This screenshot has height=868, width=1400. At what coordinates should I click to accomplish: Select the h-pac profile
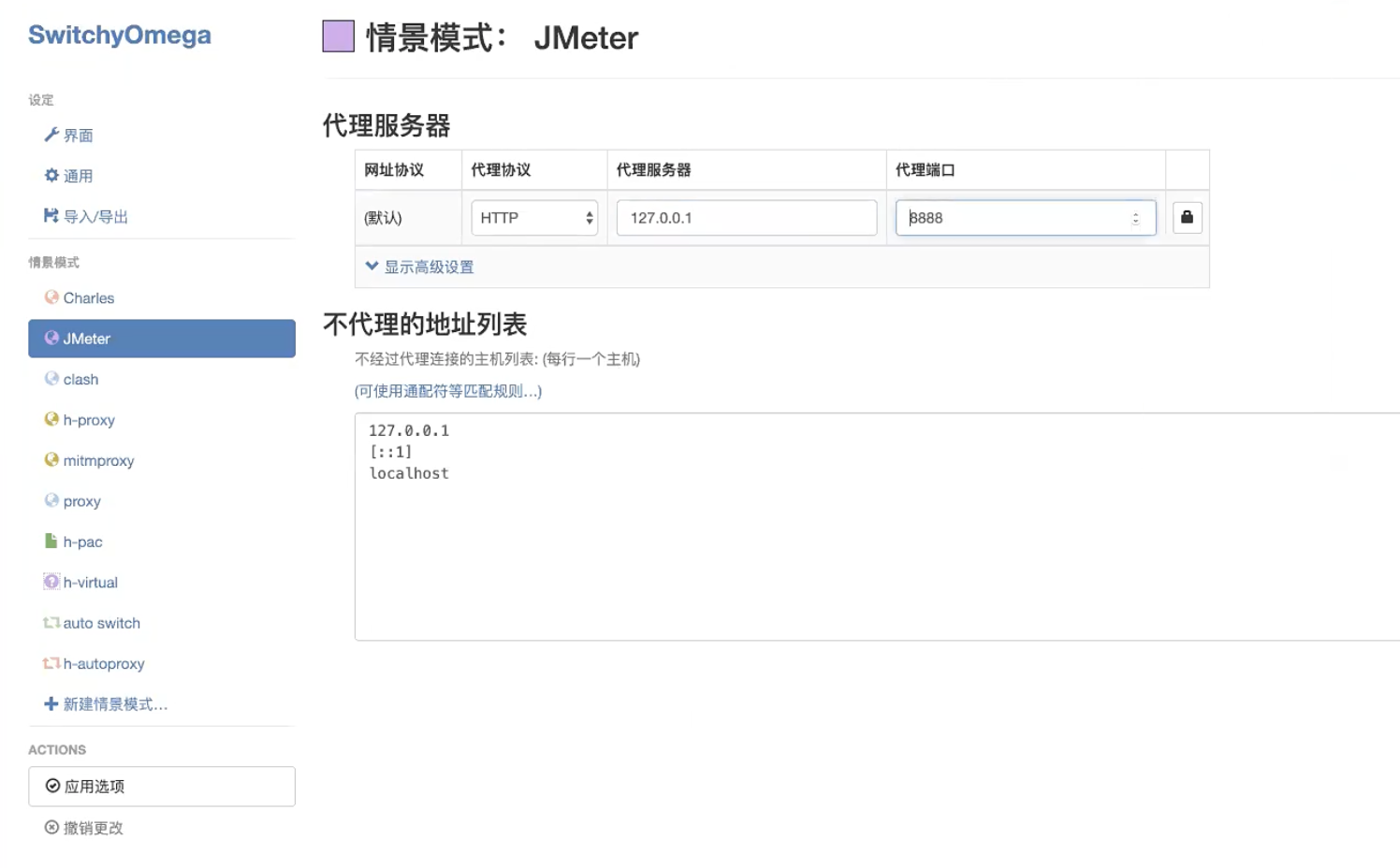(x=162, y=542)
